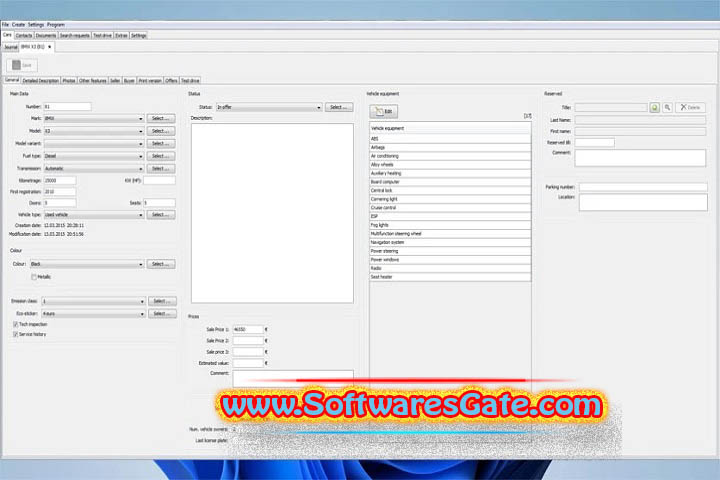Switch to the Extras tab
The image size is (720, 480).
click(x=121, y=35)
